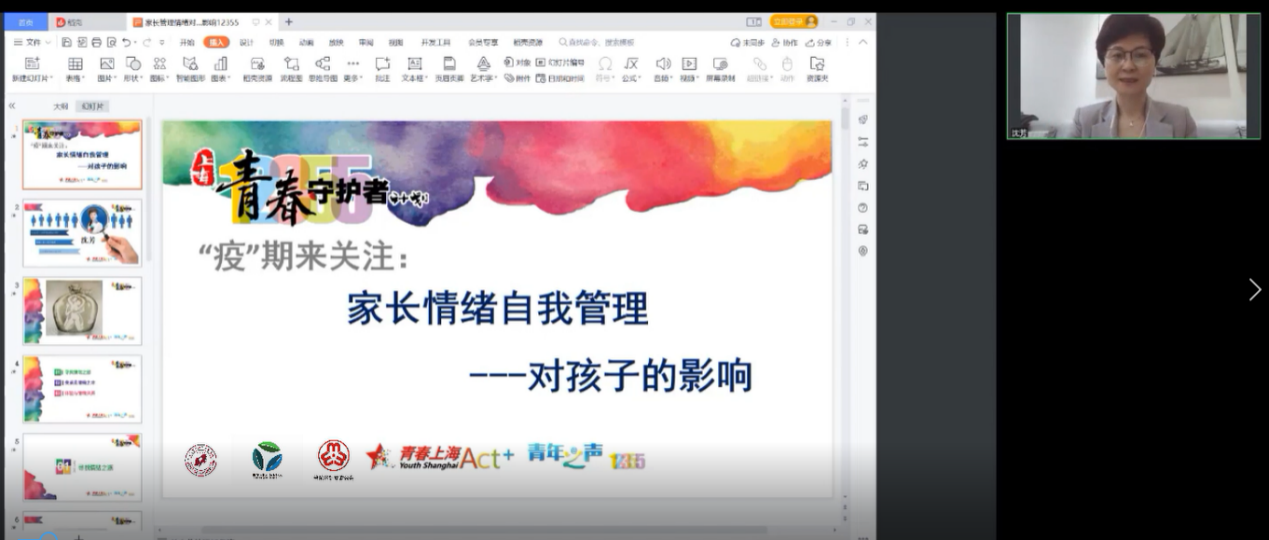Insert a chart via 图表 icon

tap(220, 64)
